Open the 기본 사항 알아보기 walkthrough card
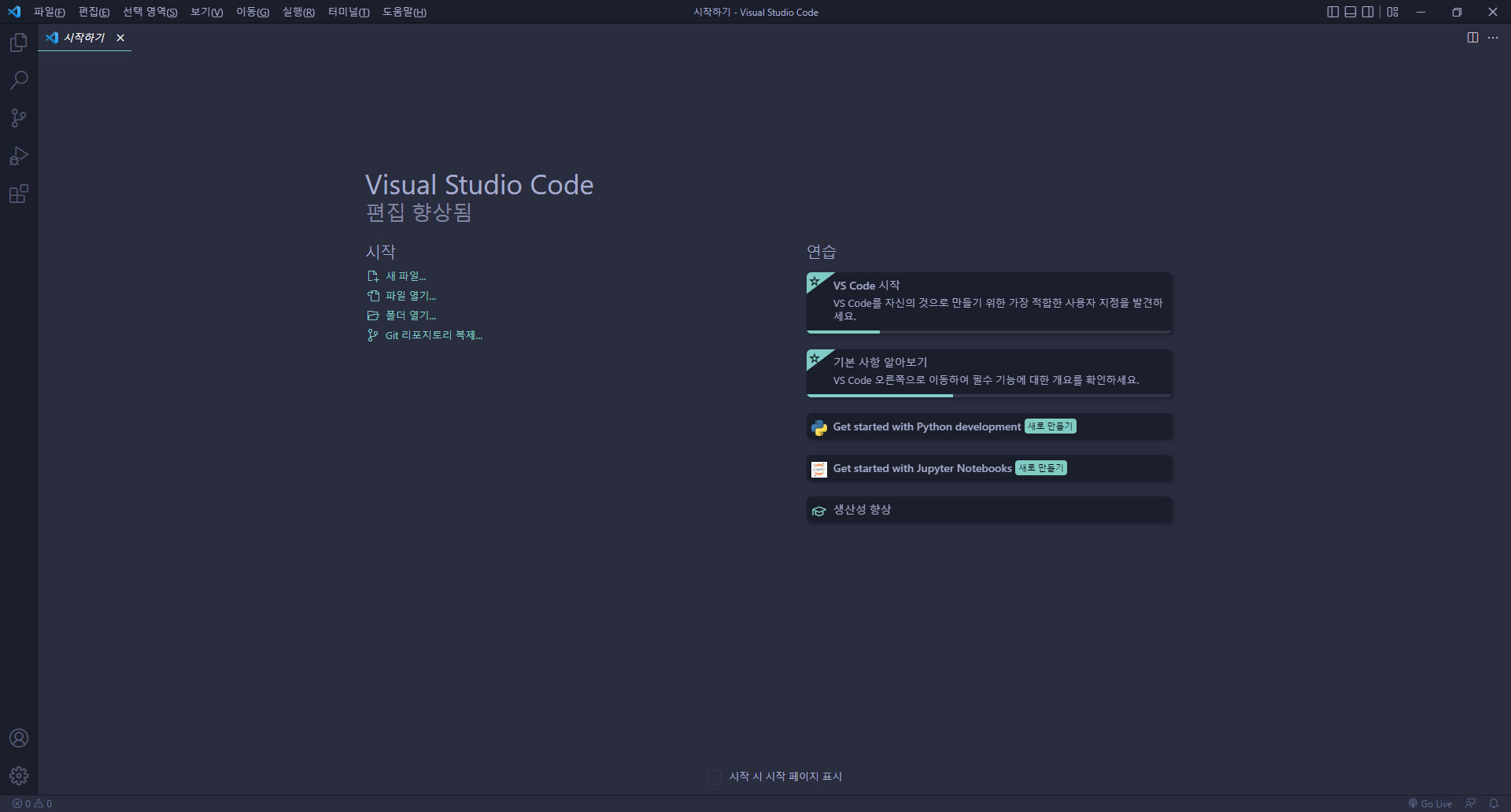Image resolution: width=1511 pixels, height=812 pixels. click(989, 373)
